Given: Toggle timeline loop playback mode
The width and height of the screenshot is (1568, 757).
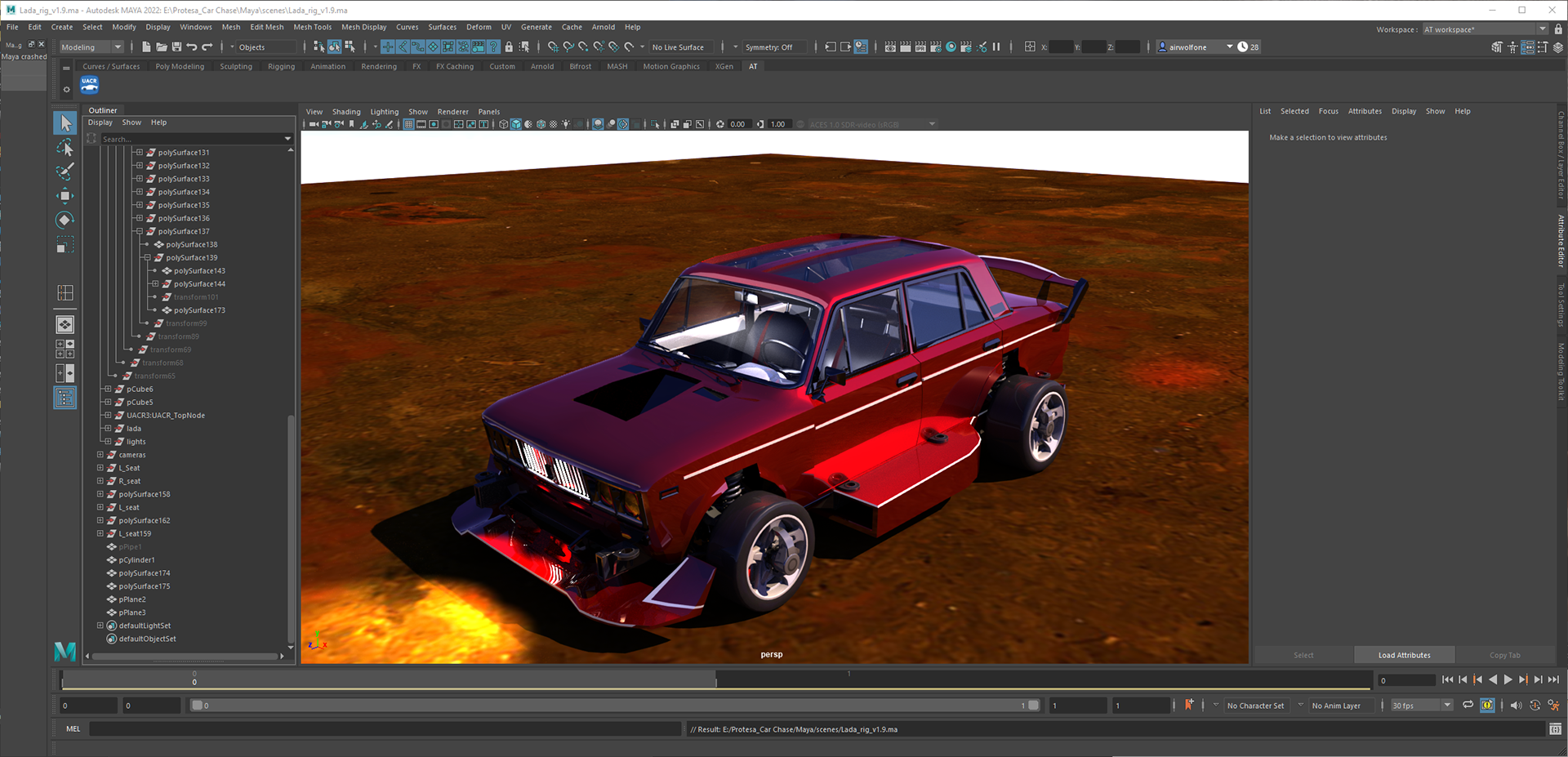Looking at the screenshot, I should [1468, 705].
